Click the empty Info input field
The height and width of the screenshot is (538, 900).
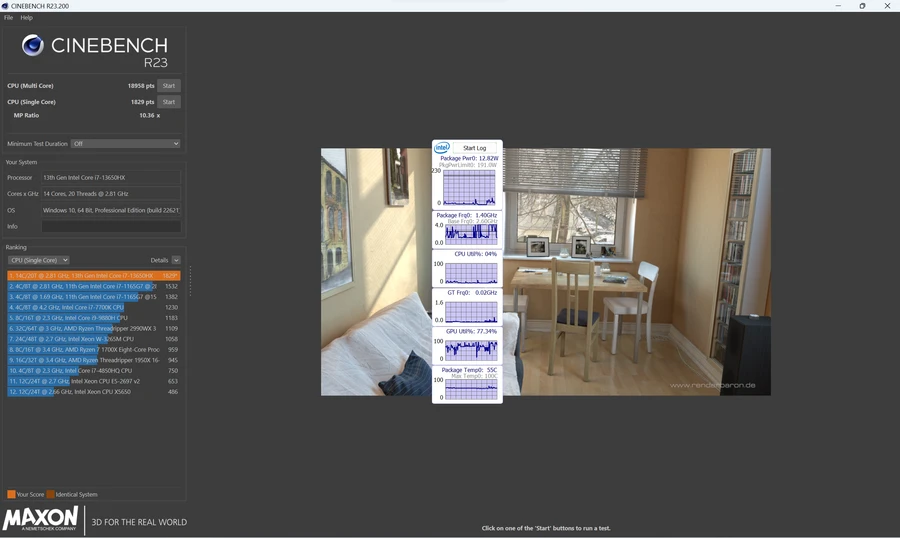pyautogui.click(x=111, y=226)
